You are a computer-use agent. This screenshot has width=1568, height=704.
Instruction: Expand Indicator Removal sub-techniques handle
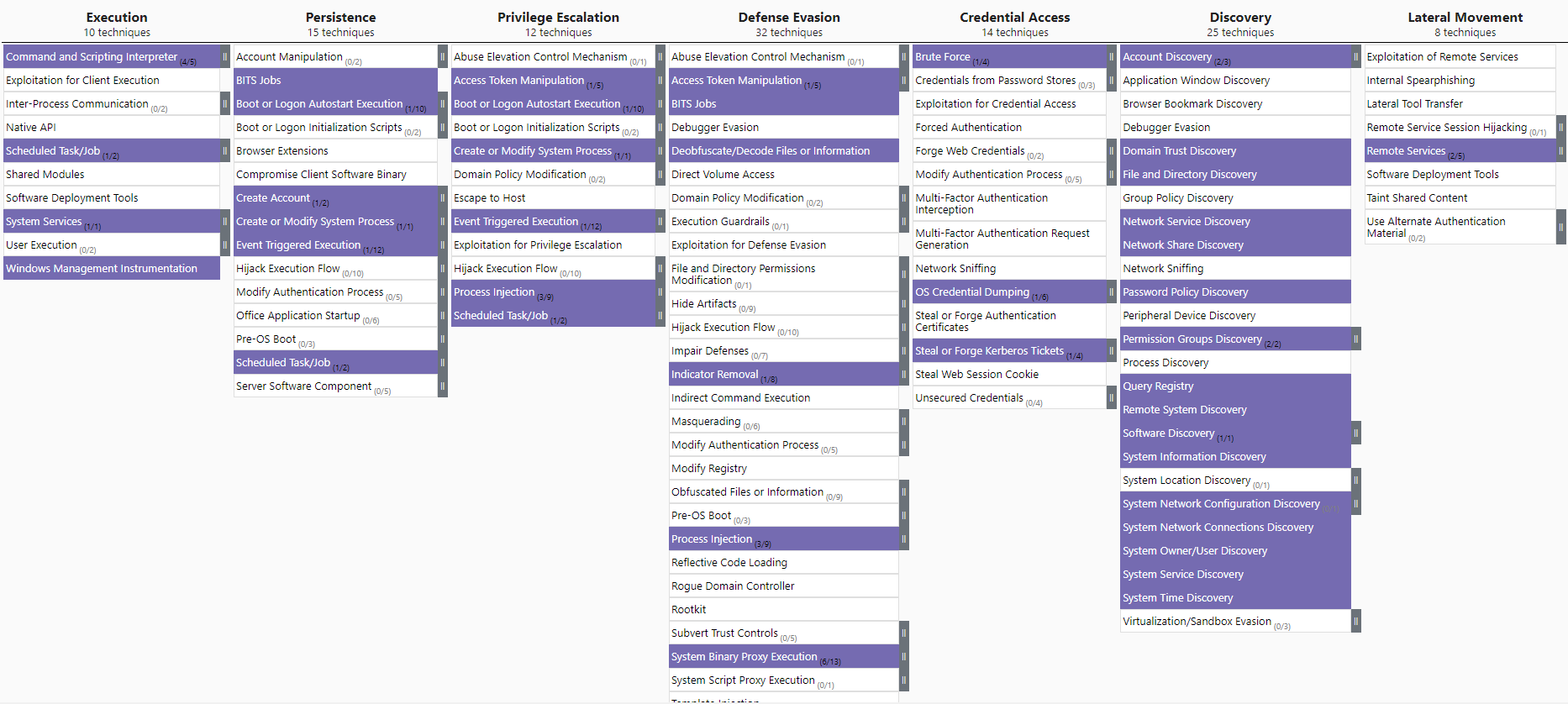coord(904,374)
